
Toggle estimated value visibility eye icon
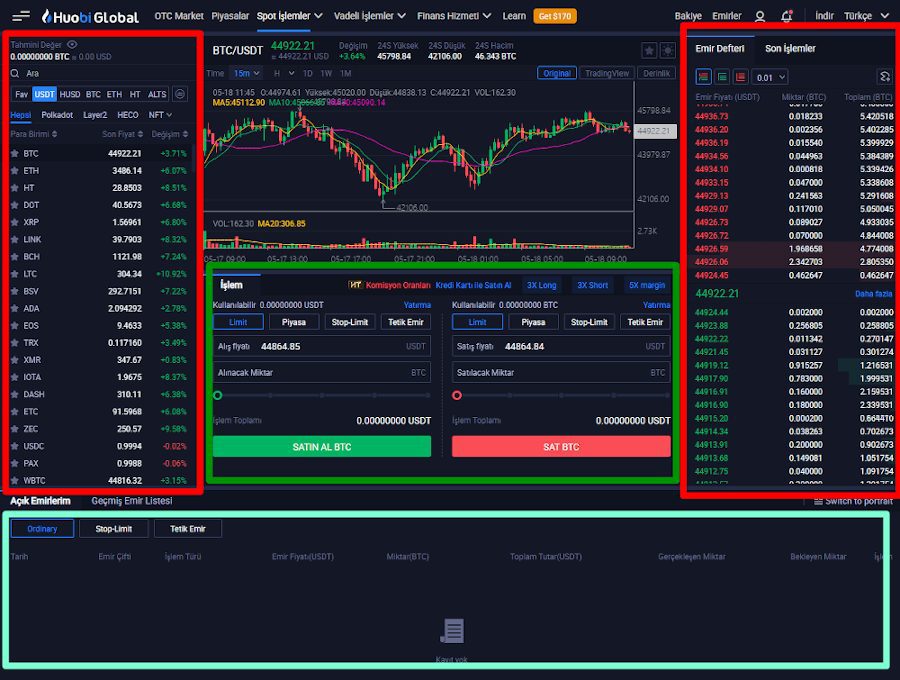pyautogui.click(x=72, y=44)
